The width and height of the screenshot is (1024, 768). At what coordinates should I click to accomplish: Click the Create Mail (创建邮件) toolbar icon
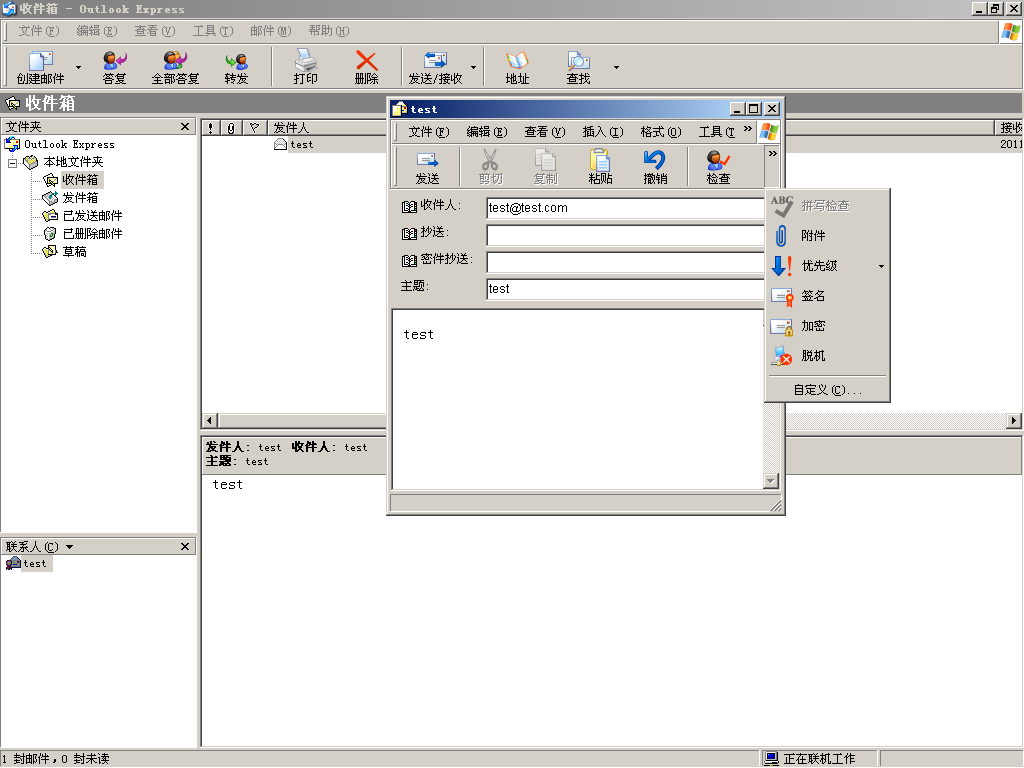pos(40,67)
